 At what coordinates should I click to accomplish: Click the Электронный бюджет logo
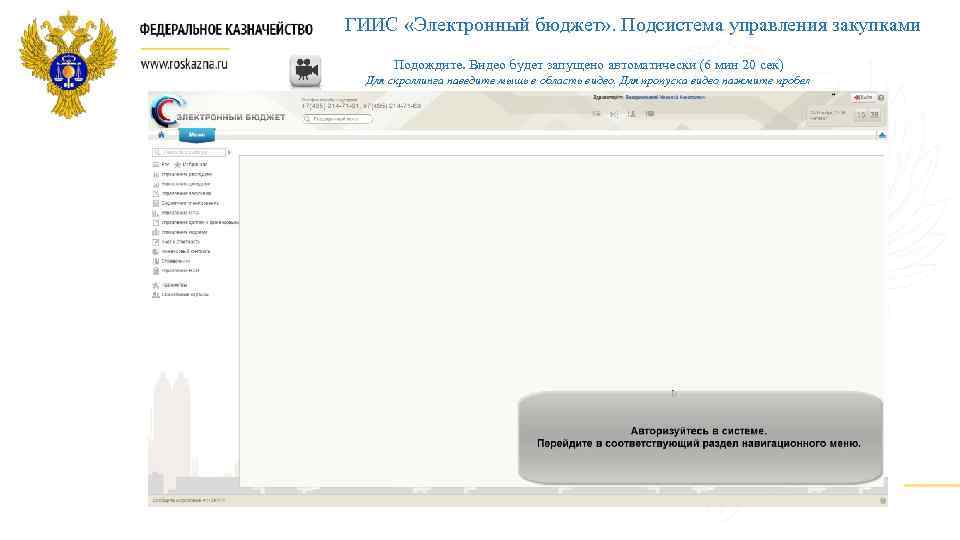pos(219,112)
